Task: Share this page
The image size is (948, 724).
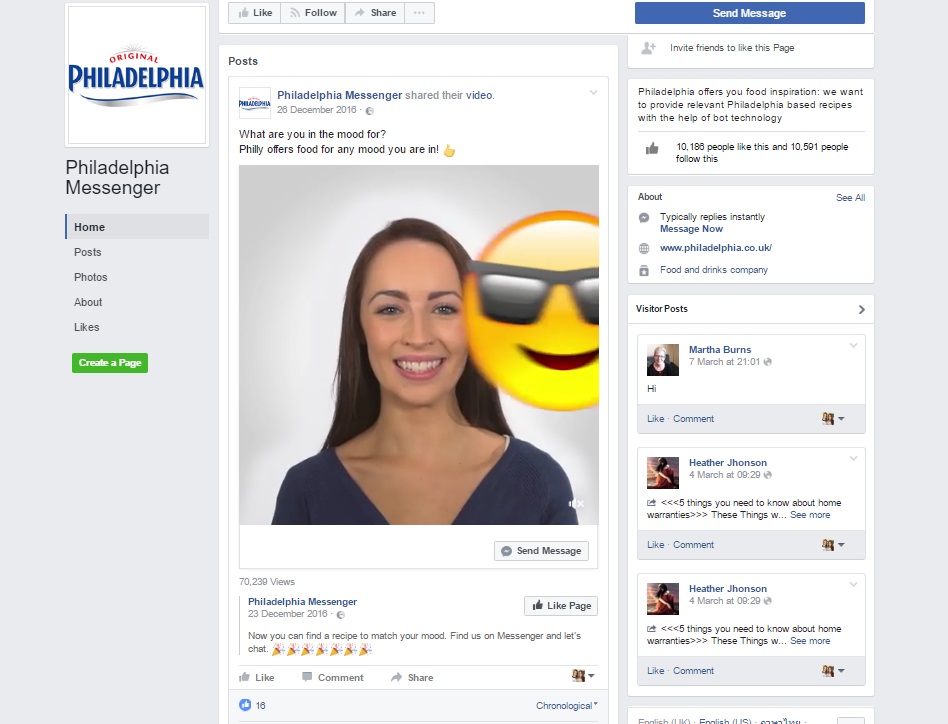Action: point(375,13)
